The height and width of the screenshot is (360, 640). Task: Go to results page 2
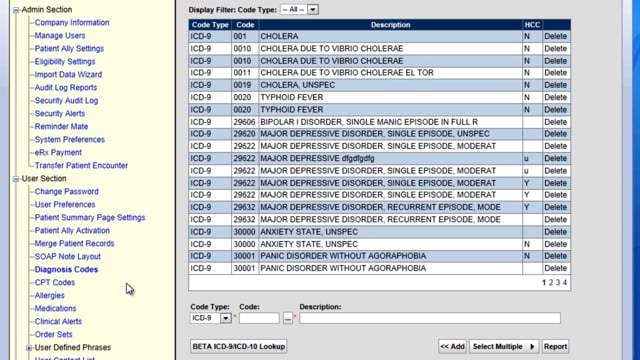coord(551,282)
